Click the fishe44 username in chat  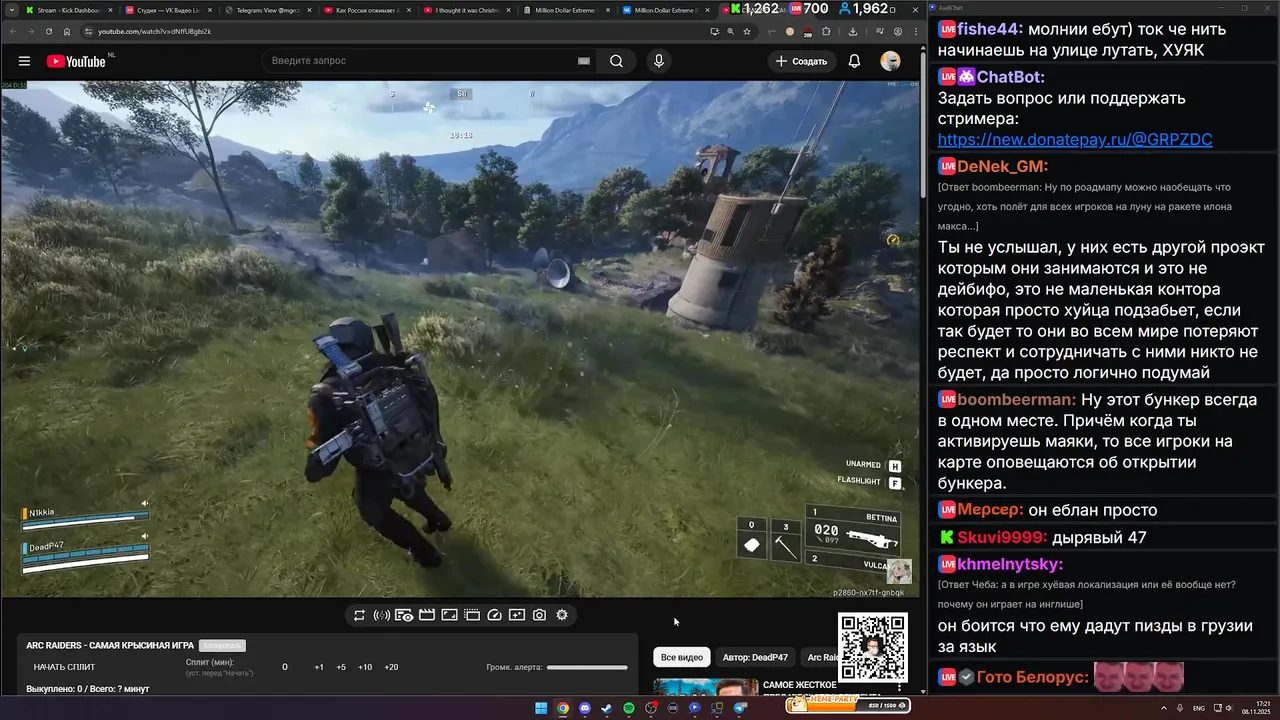(992, 29)
